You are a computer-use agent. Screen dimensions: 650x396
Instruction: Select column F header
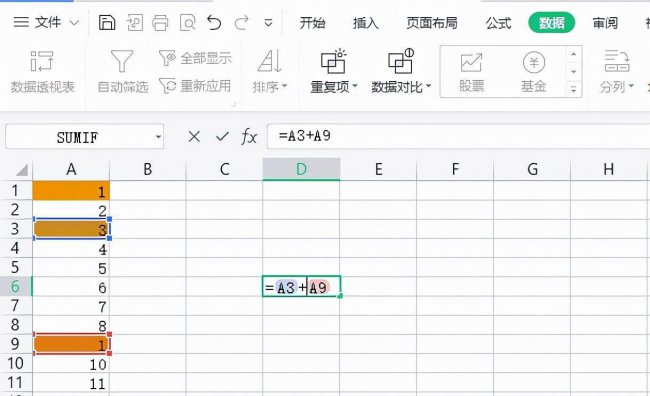pyautogui.click(x=455, y=169)
